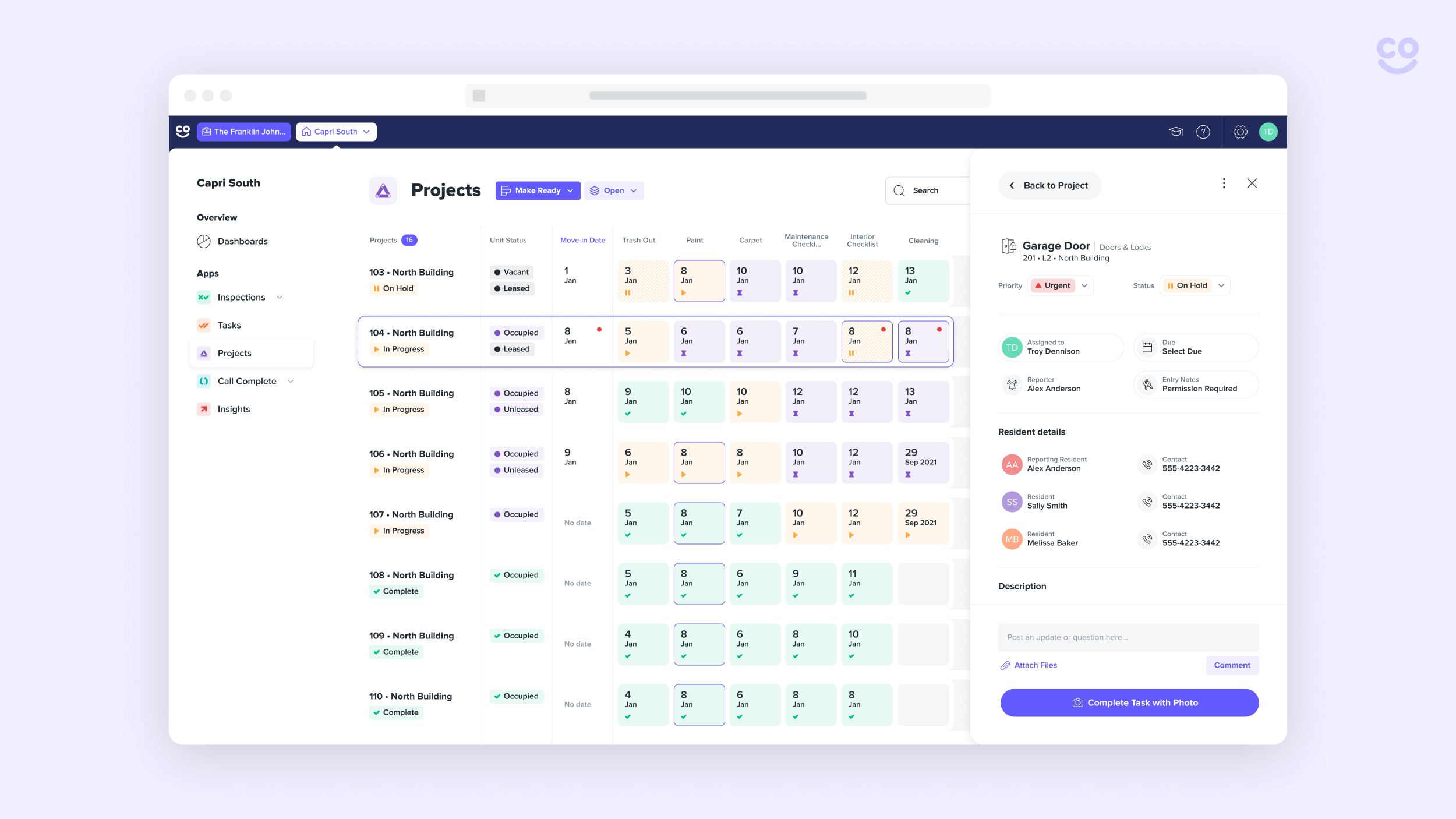
Task: Open the TD profile avatar
Action: 1268,132
